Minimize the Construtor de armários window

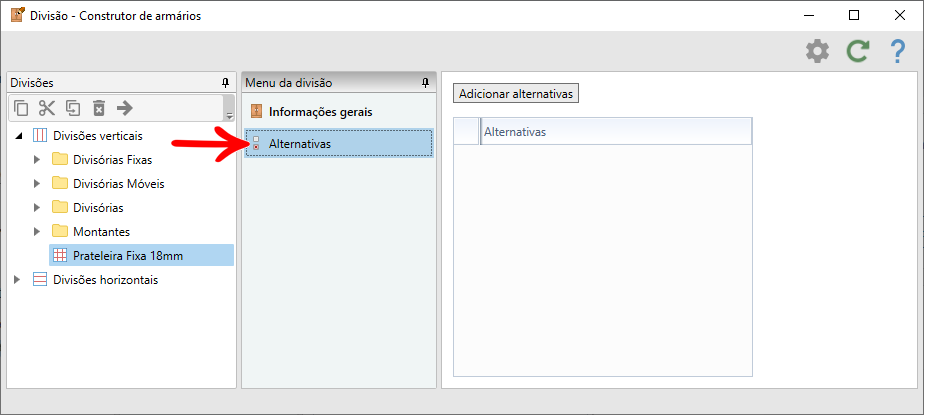tap(808, 15)
